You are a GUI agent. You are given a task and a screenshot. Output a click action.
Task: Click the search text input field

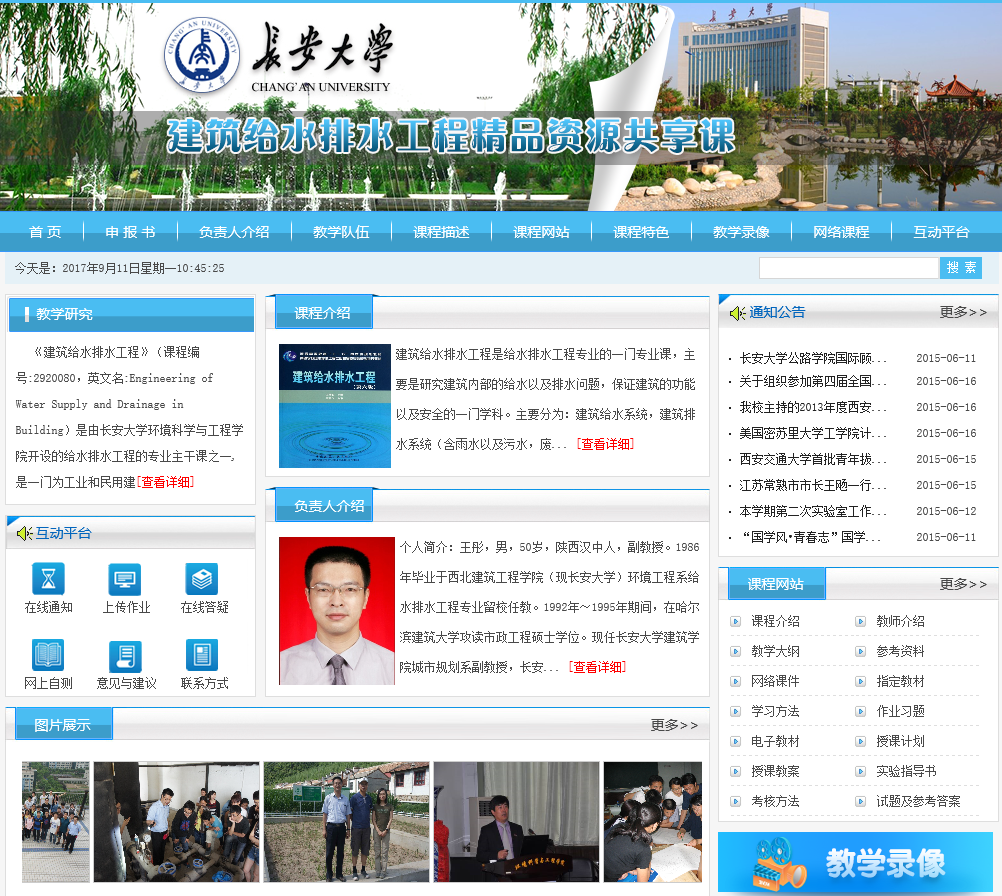click(x=848, y=268)
